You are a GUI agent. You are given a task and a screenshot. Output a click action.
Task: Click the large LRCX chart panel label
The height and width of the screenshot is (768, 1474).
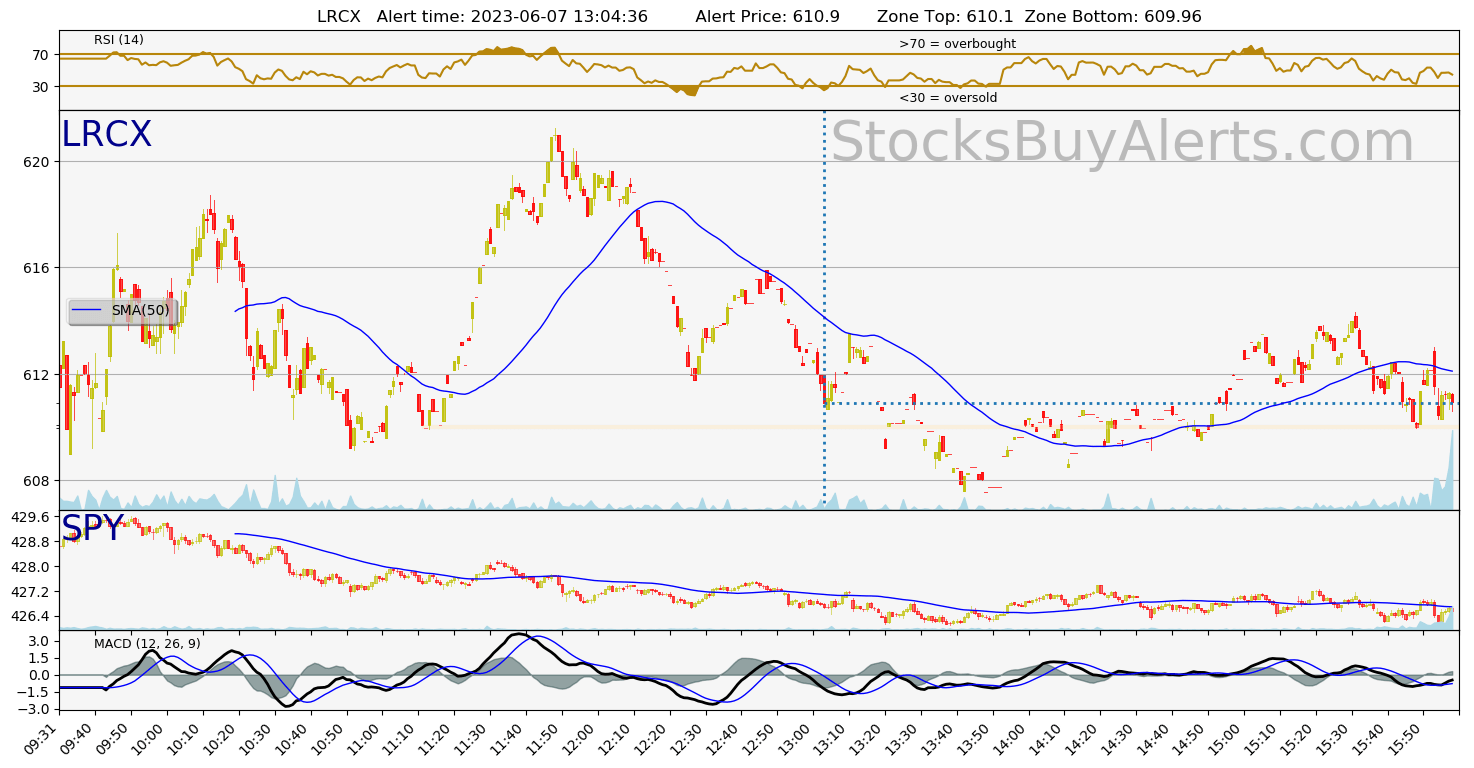(x=106, y=135)
